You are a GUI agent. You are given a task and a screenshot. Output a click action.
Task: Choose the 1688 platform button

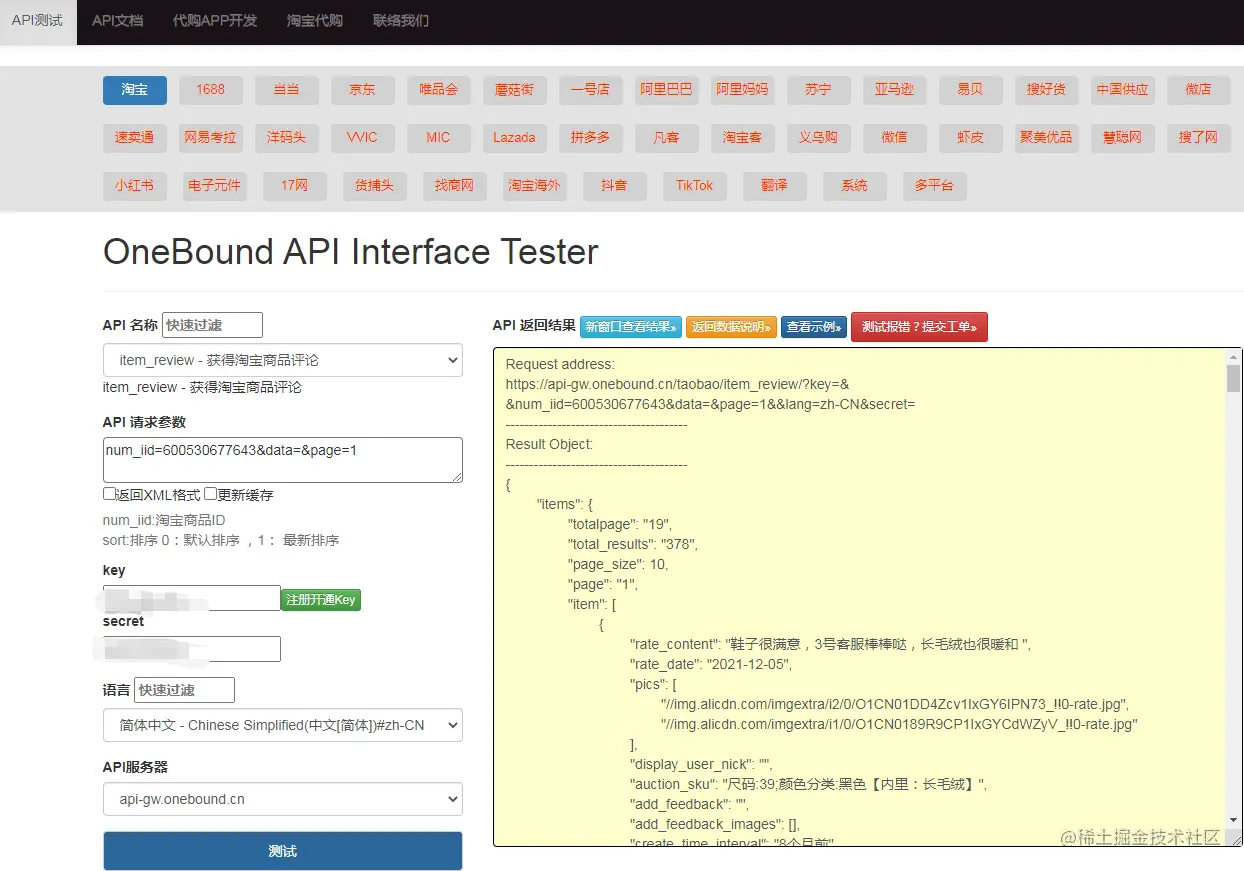[210, 90]
